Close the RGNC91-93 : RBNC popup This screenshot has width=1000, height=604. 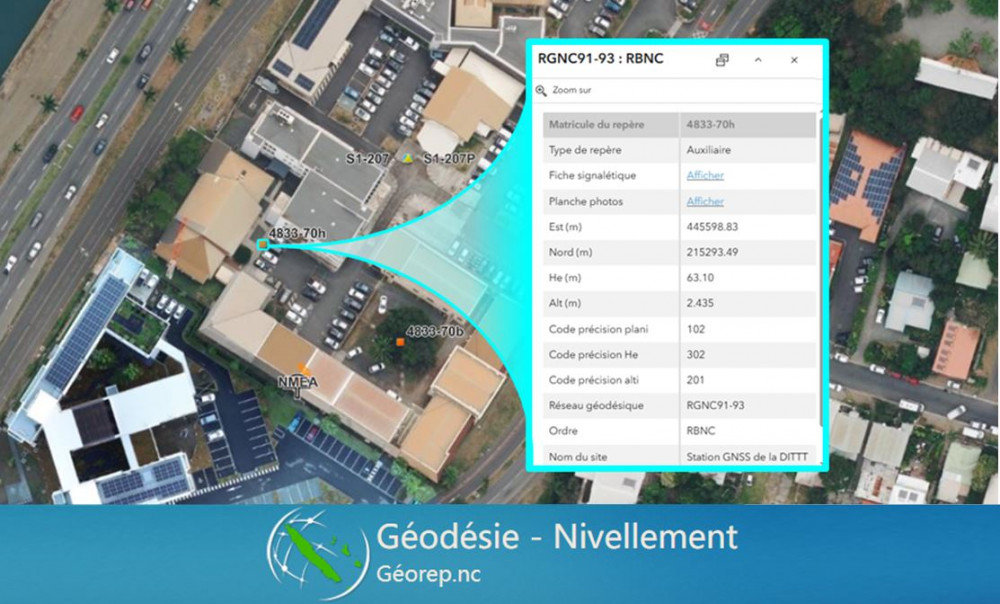click(794, 60)
